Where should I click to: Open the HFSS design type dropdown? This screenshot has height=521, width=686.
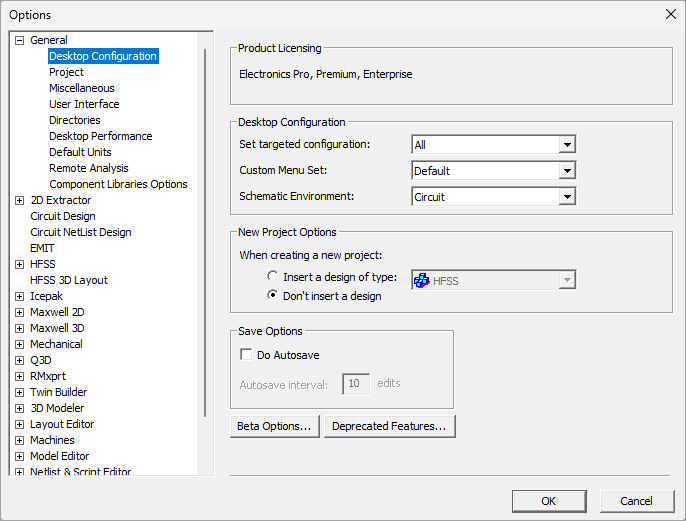pos(567,280)
